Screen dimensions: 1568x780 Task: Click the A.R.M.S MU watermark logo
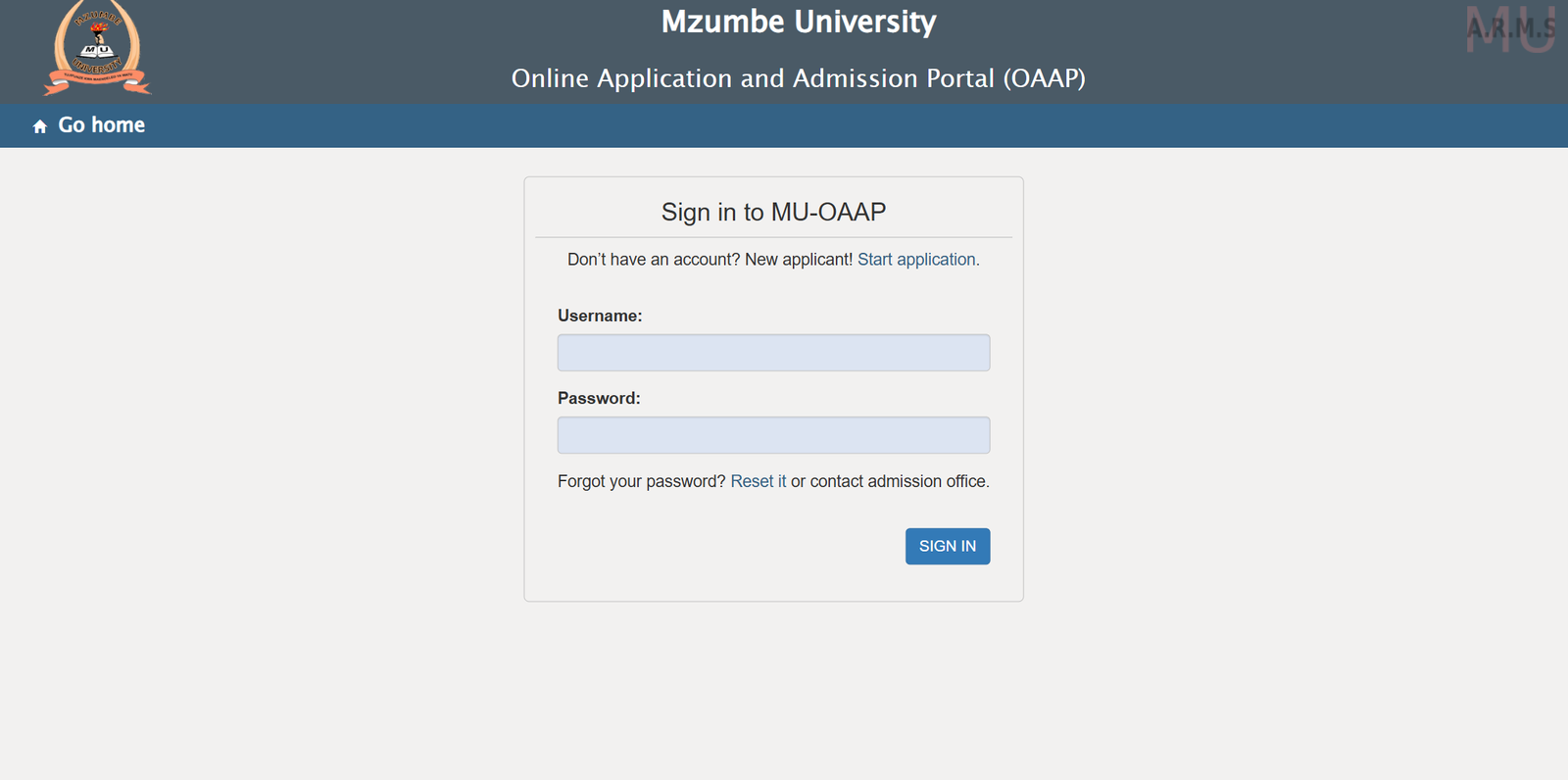click(1510, 29)
